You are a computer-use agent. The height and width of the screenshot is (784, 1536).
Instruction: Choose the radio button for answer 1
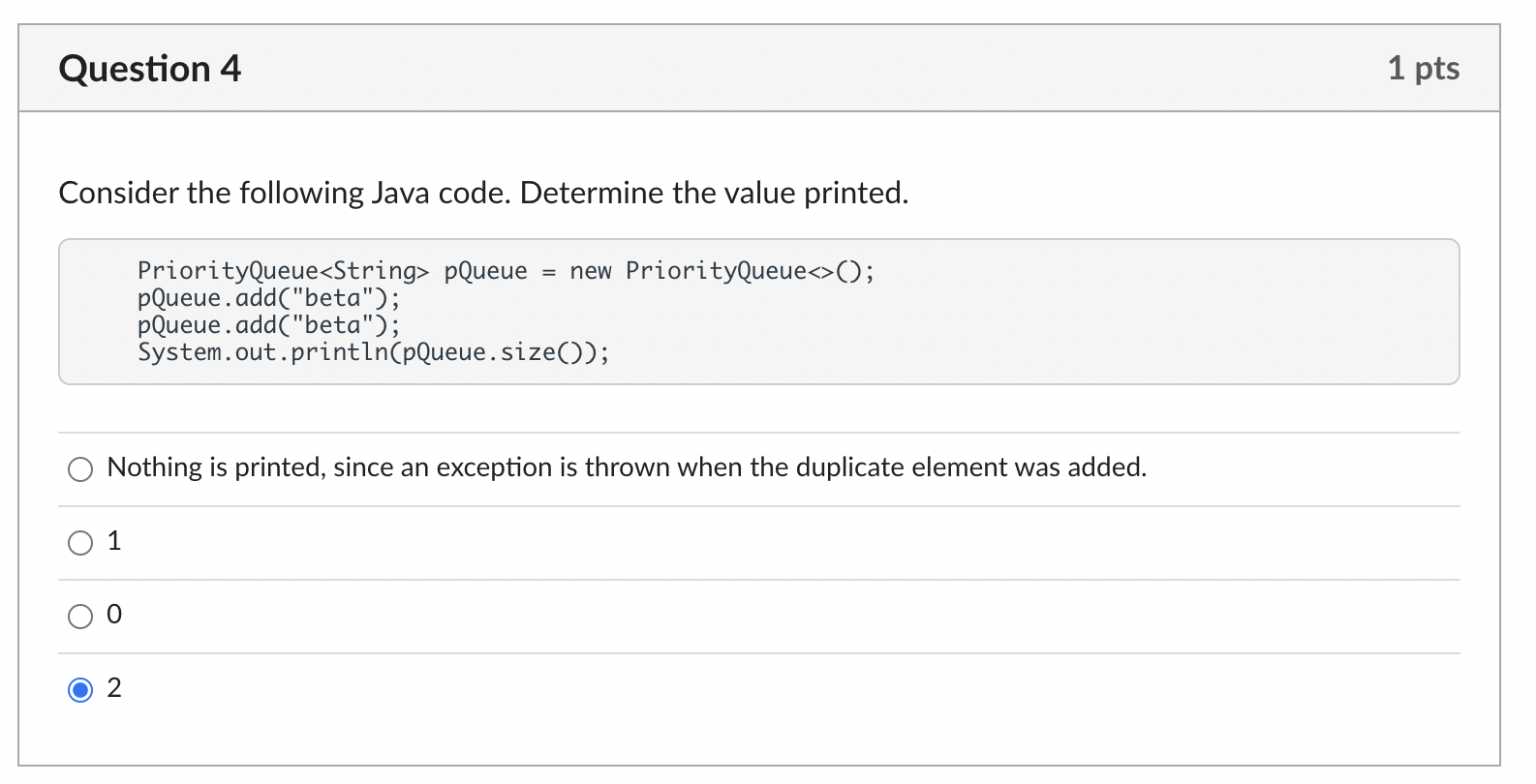[80, 543]
